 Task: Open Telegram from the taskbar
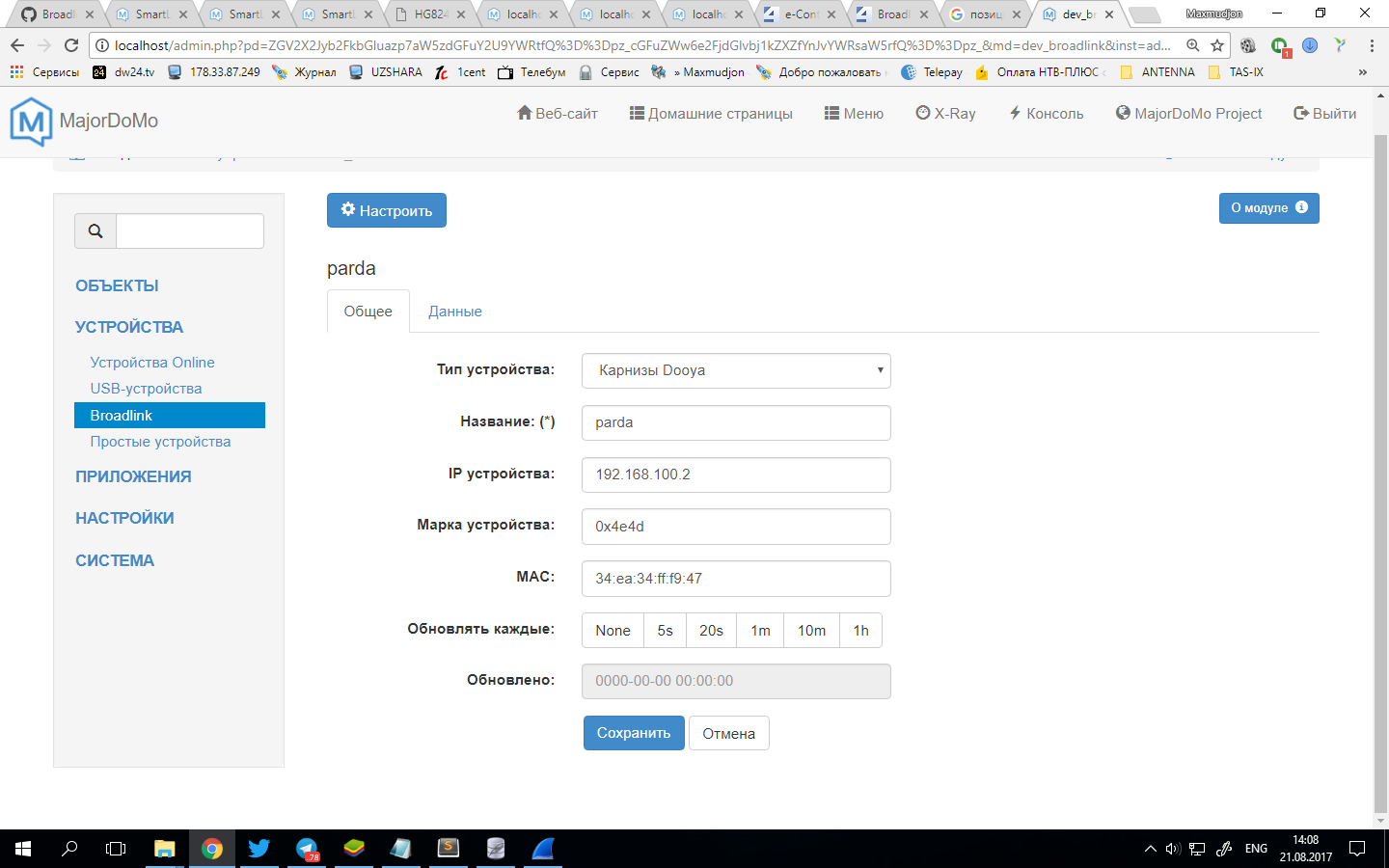307,849
